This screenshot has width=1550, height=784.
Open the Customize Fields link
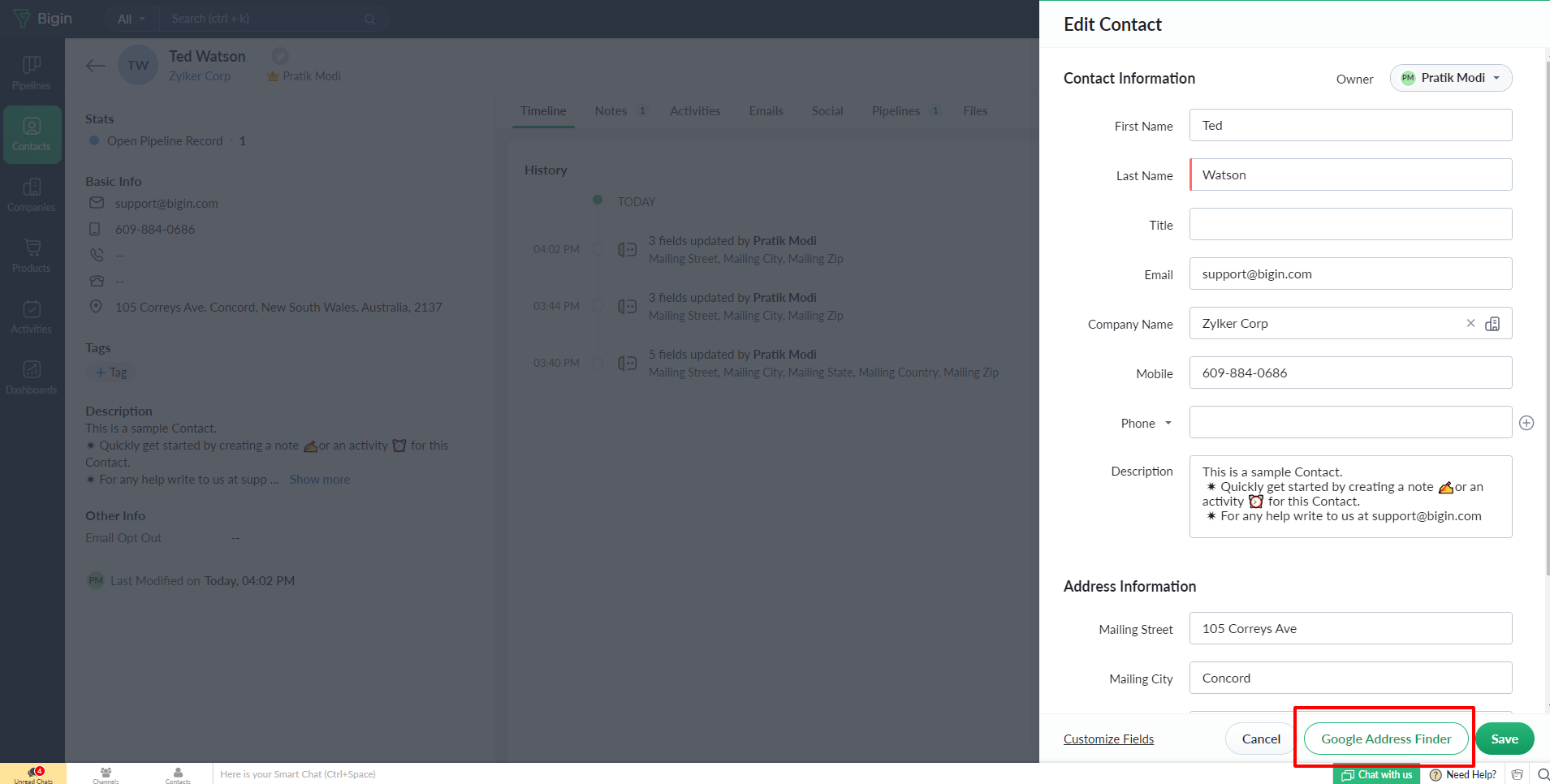coord(1108,739)
